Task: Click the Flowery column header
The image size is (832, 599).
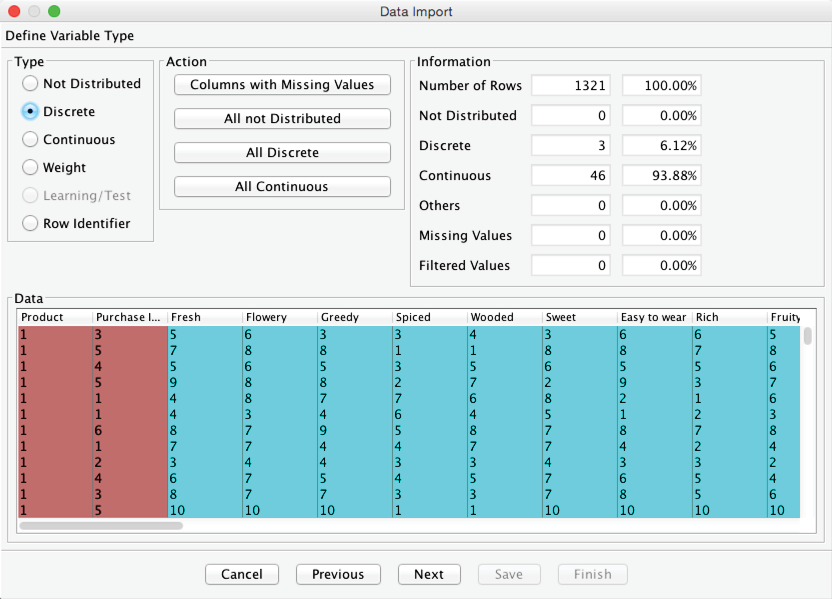Action: point(279,317)
